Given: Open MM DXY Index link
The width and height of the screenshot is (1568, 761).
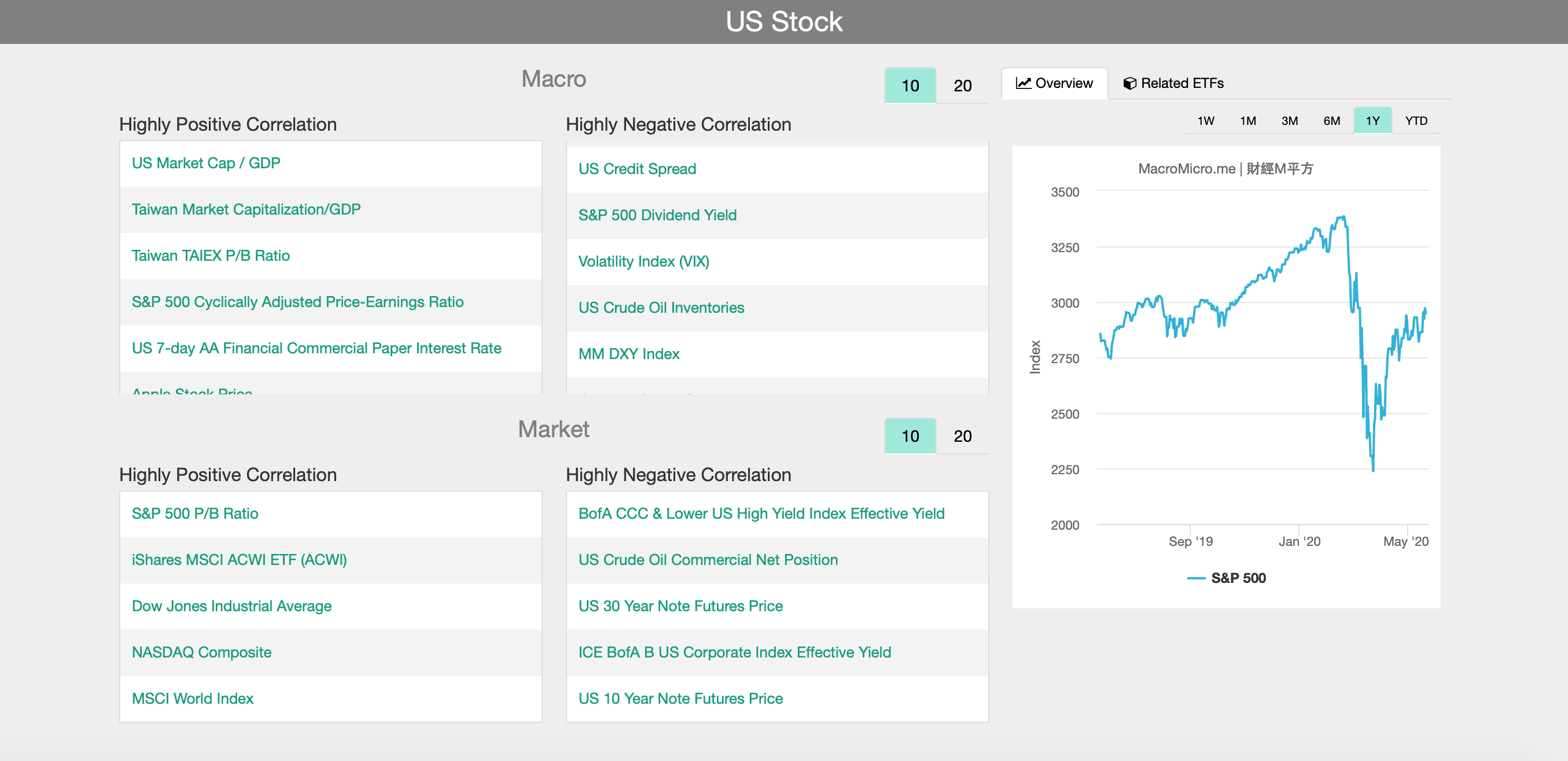Looking at the screenshot, I should (x=628, y=354).
